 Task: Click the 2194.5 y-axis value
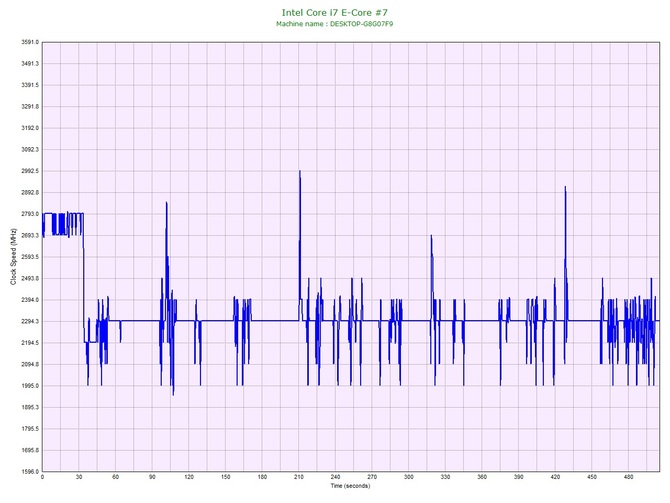[30, 343]
